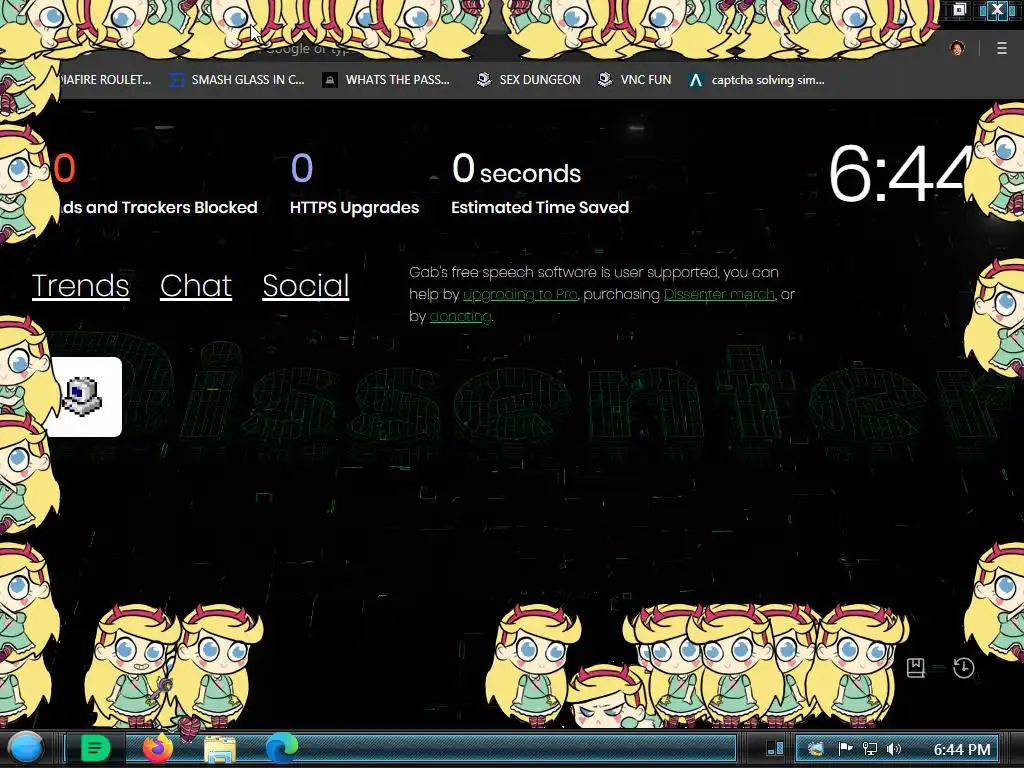
Task: Open File Explorer from the taskbar
Action: pyautogui.click(x=219, y=749)
